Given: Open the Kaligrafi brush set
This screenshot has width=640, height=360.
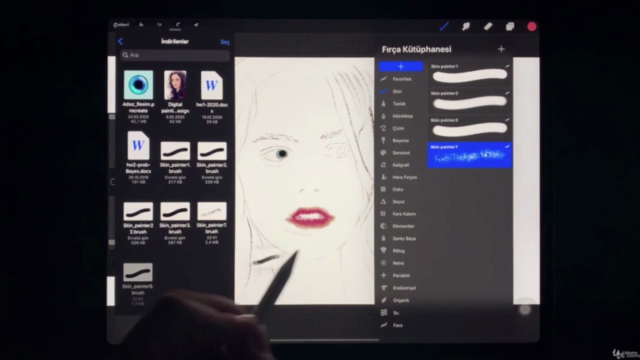Looking at the screenshot, I should click(x=401, y=165).
